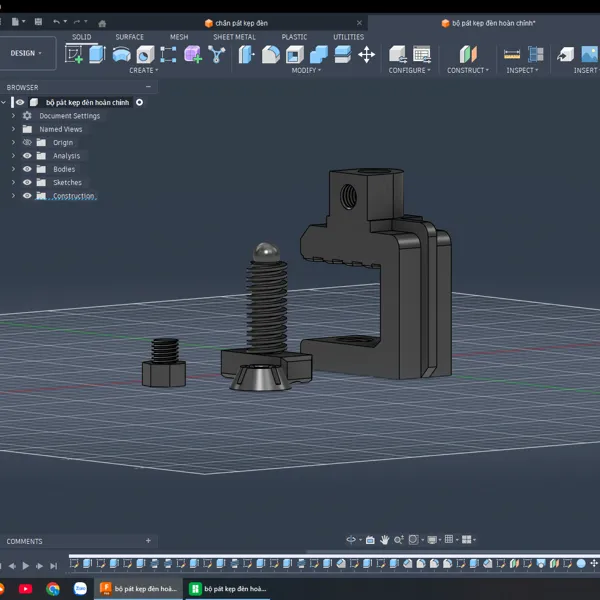Switch to the MESH tab

click(x=179, y=37)
